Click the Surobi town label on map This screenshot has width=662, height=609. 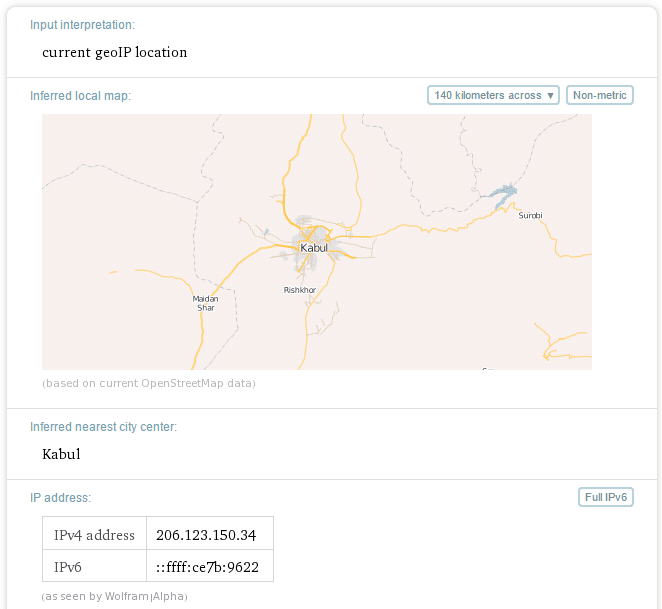[530, 215]
